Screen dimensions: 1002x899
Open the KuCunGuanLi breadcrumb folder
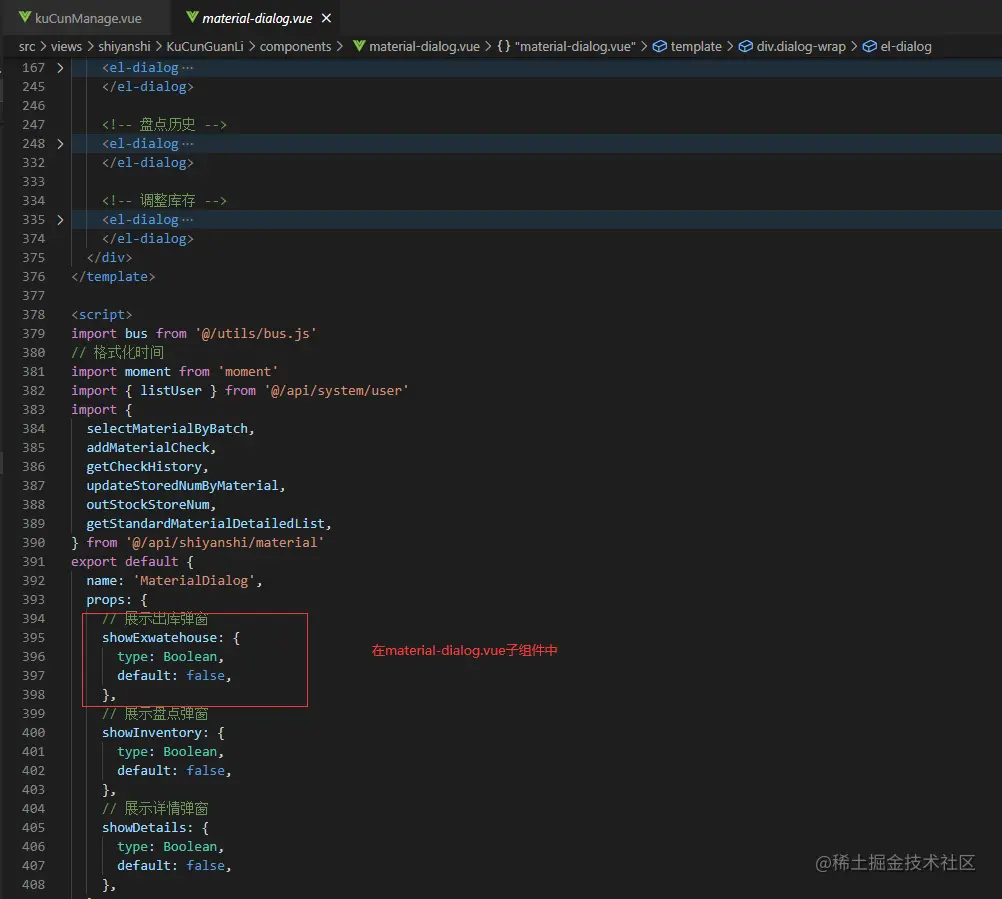pyautogui.click(x=204, y=47)
